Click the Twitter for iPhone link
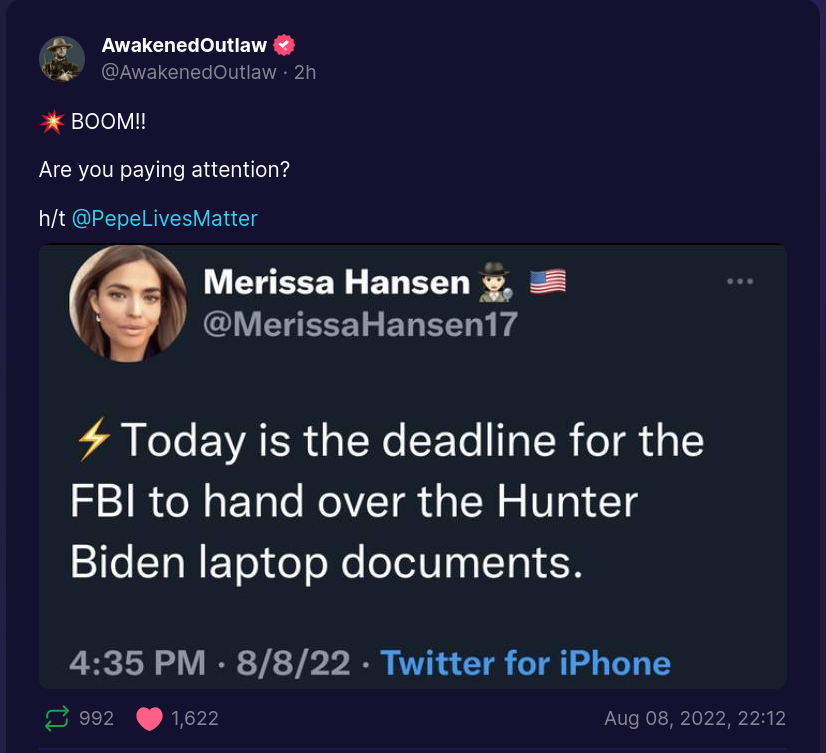826x753 pixels. click(525, 662)
